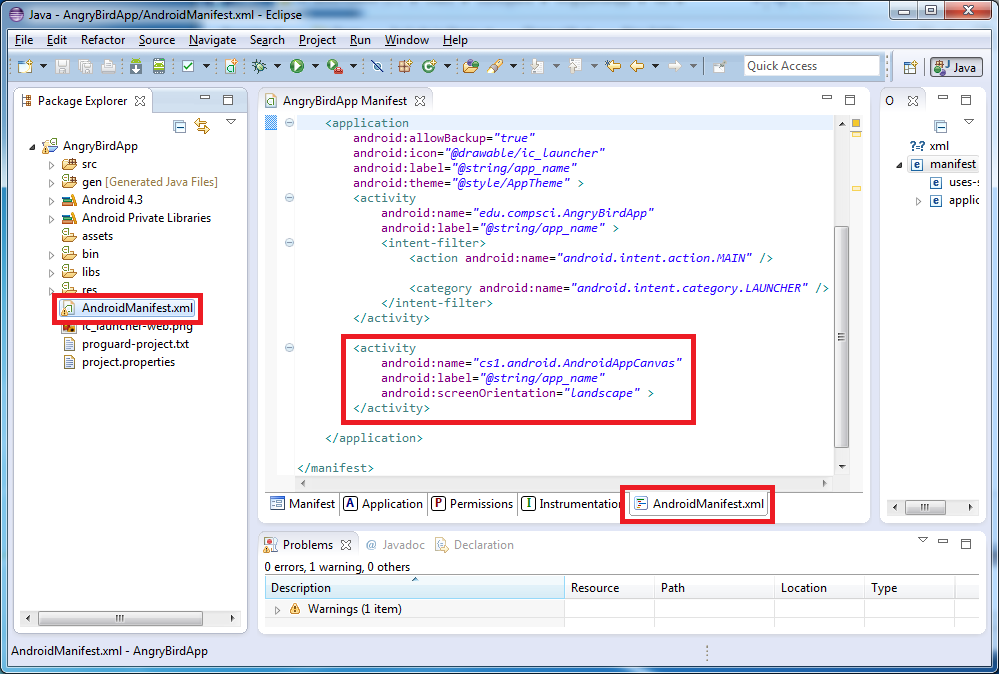
Task: Click the Quick Access search field
Action: [x=811, y=66]
